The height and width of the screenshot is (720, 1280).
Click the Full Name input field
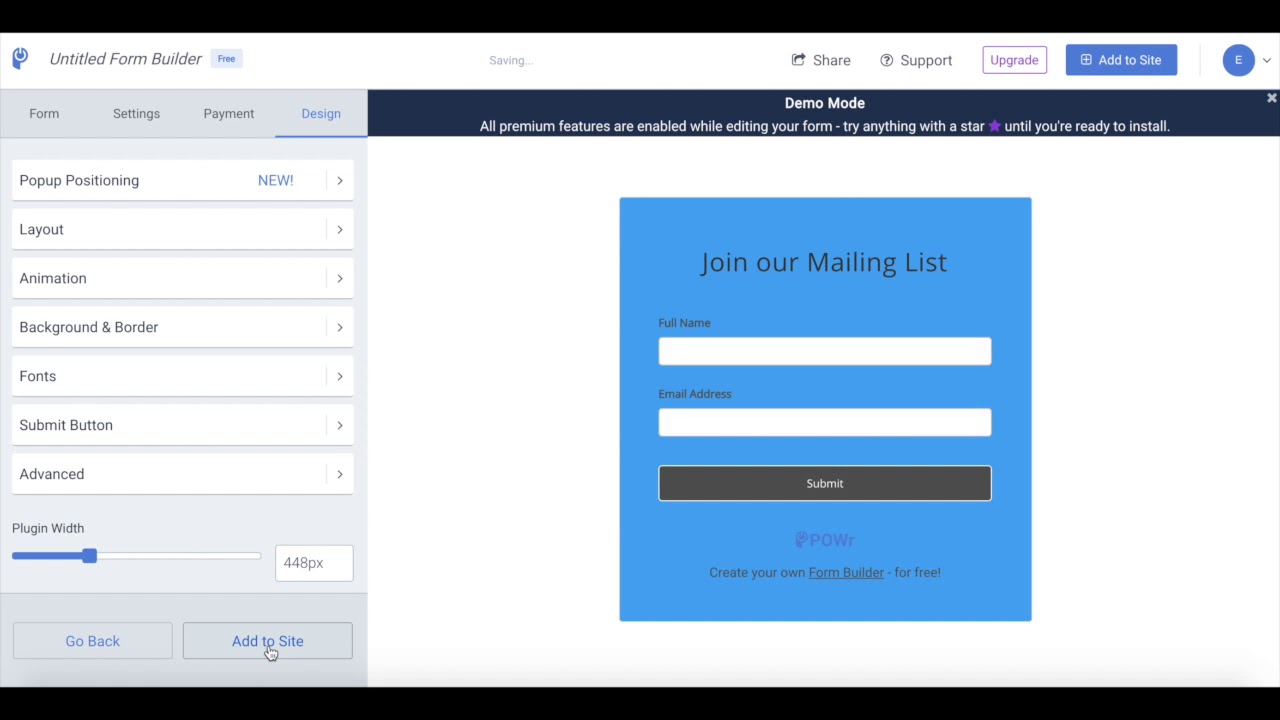pos(825,351)
